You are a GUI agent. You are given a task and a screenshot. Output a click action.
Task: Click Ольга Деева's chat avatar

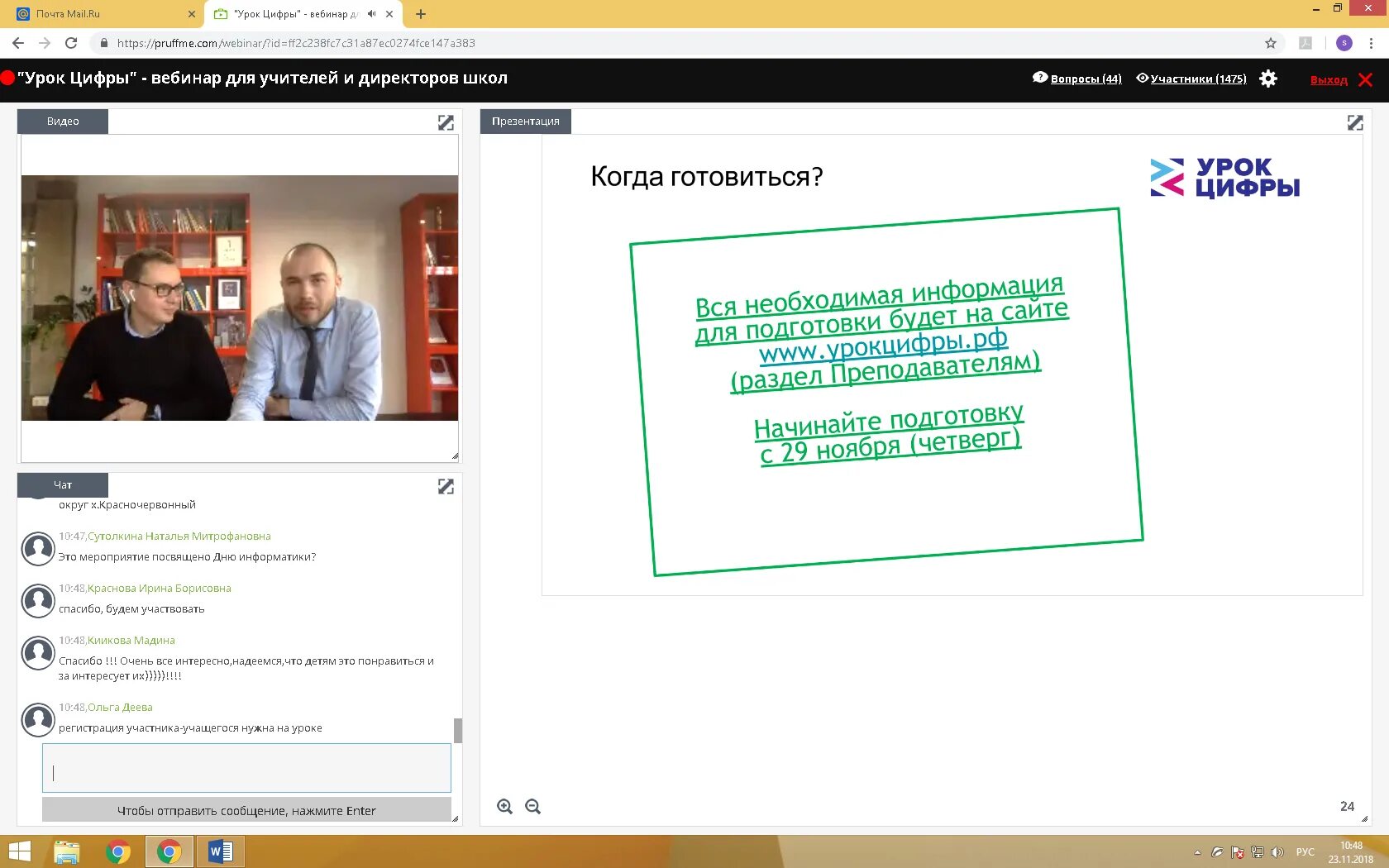38,720
